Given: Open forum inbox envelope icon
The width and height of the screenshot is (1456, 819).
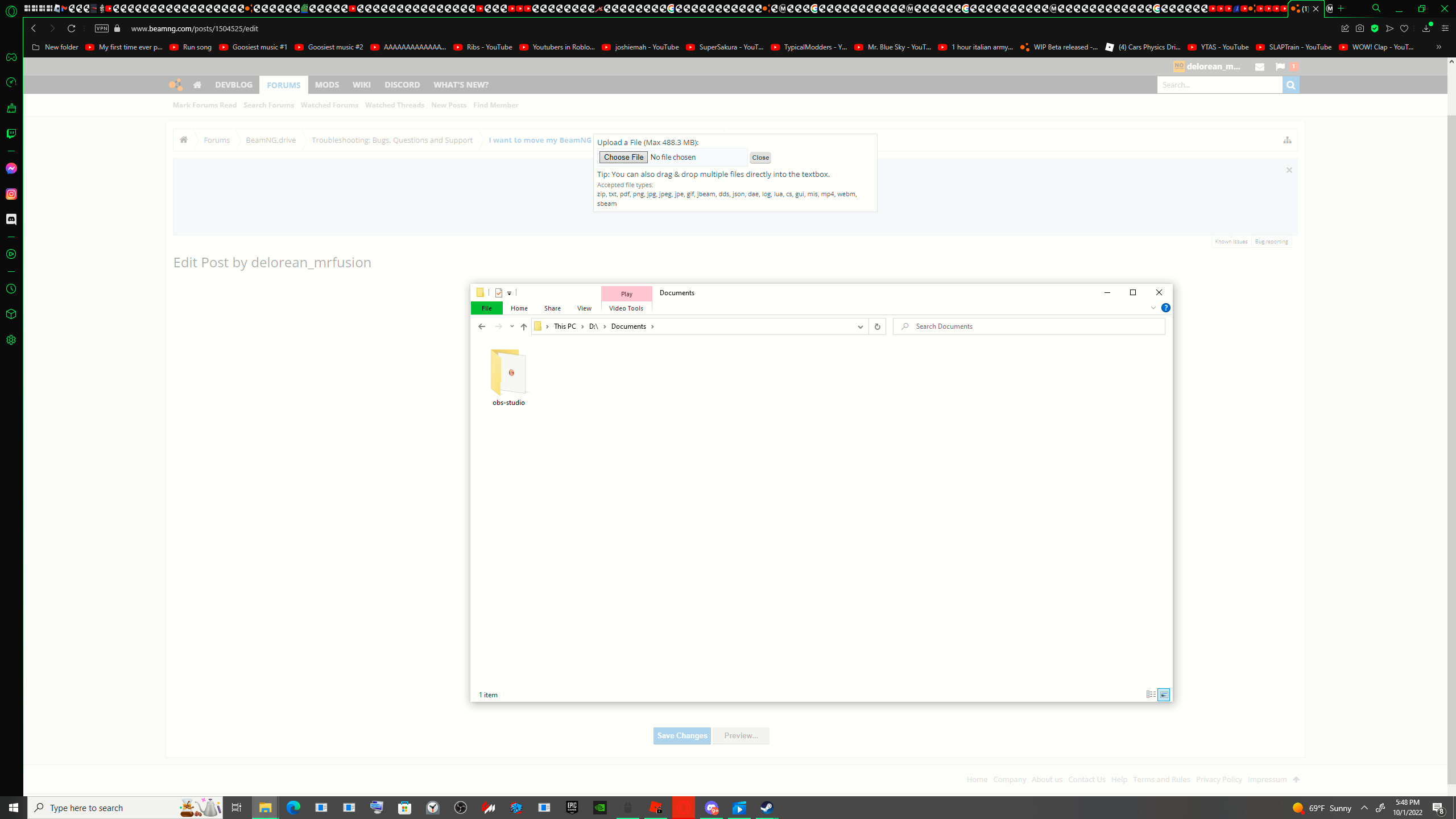Looking at the screenshot, I should [x=1260, y=67].
